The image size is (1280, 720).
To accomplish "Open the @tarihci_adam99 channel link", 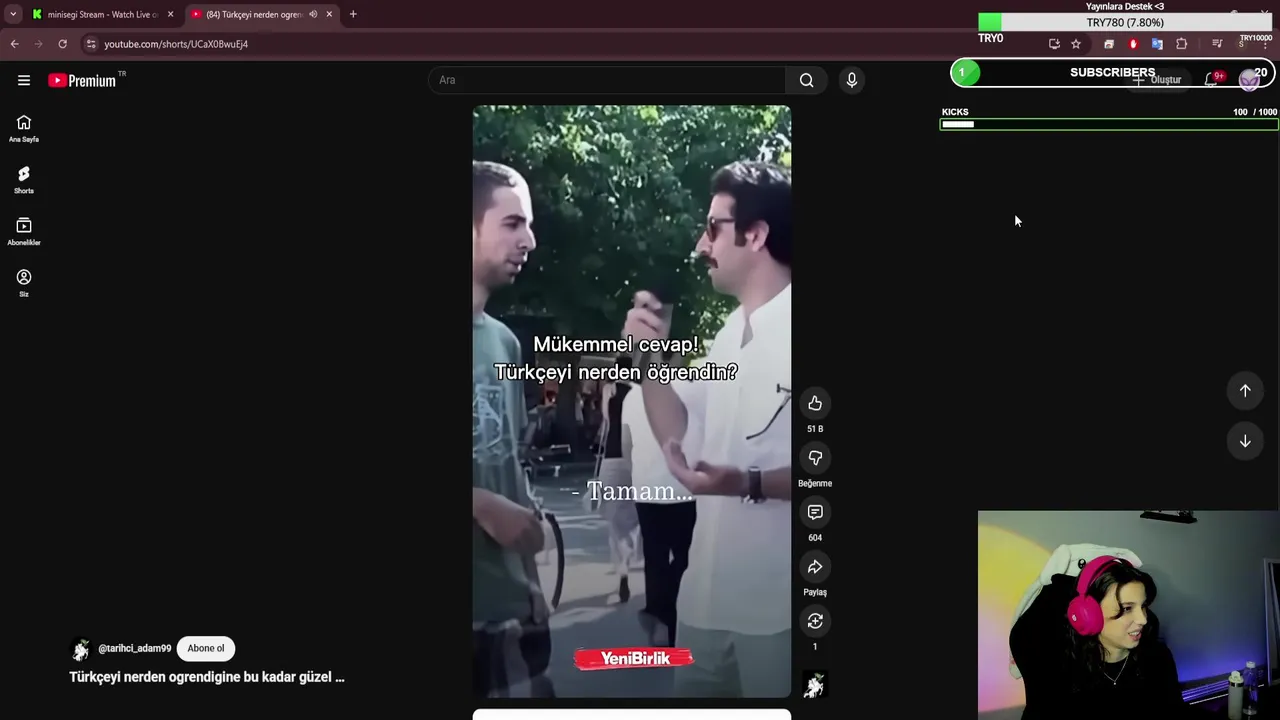I will point(135,648).
